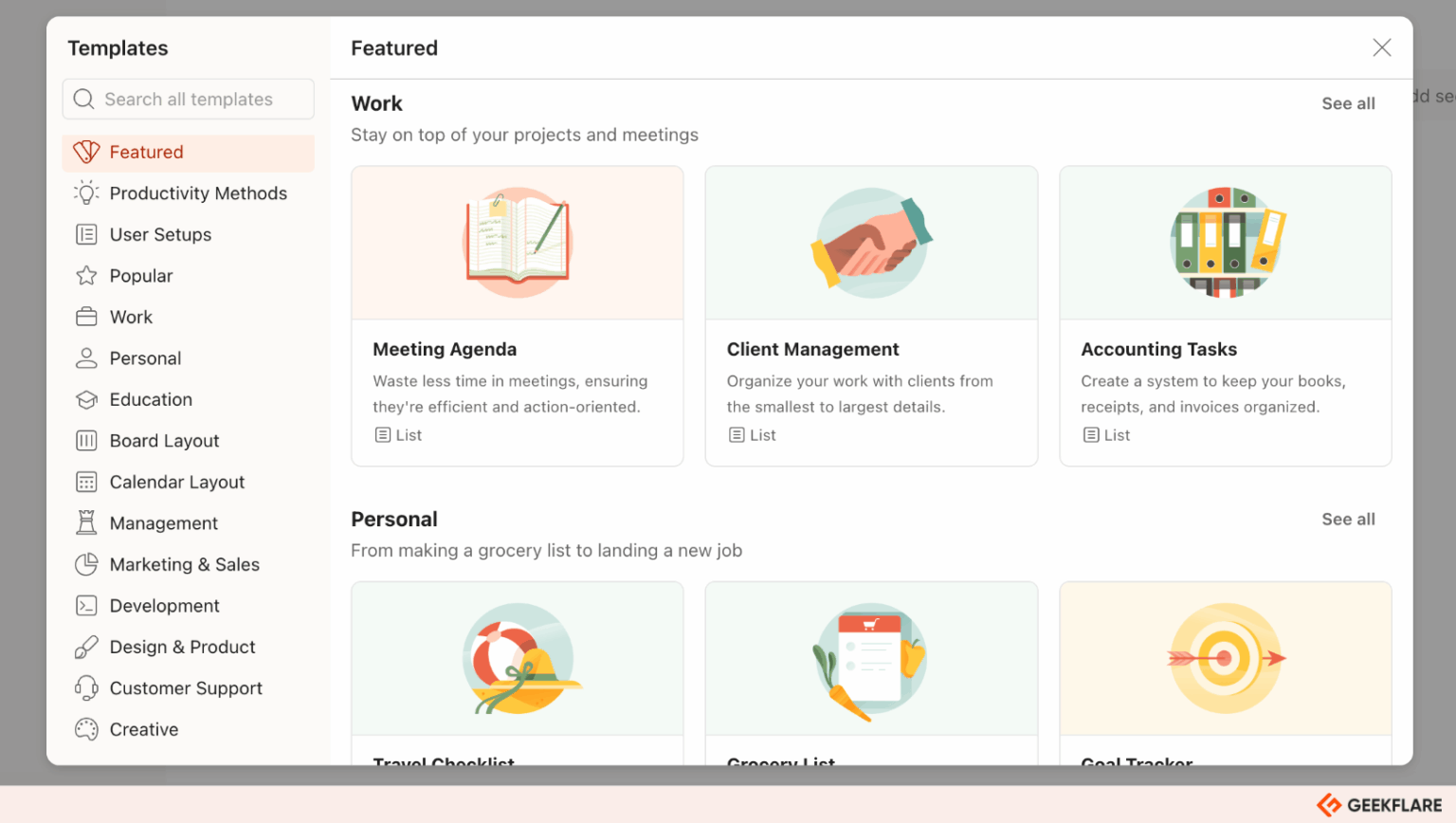Screen dimensions: 1456x823
Task: Open the Goal Tracker template
Action: (1225, 664)
